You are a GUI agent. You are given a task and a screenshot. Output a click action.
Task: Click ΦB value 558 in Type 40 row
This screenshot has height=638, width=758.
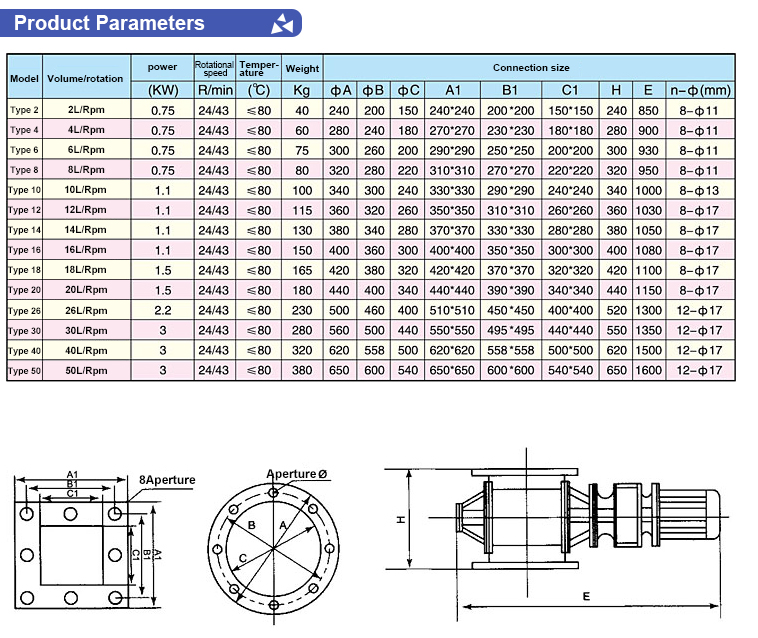pos(374,350)
